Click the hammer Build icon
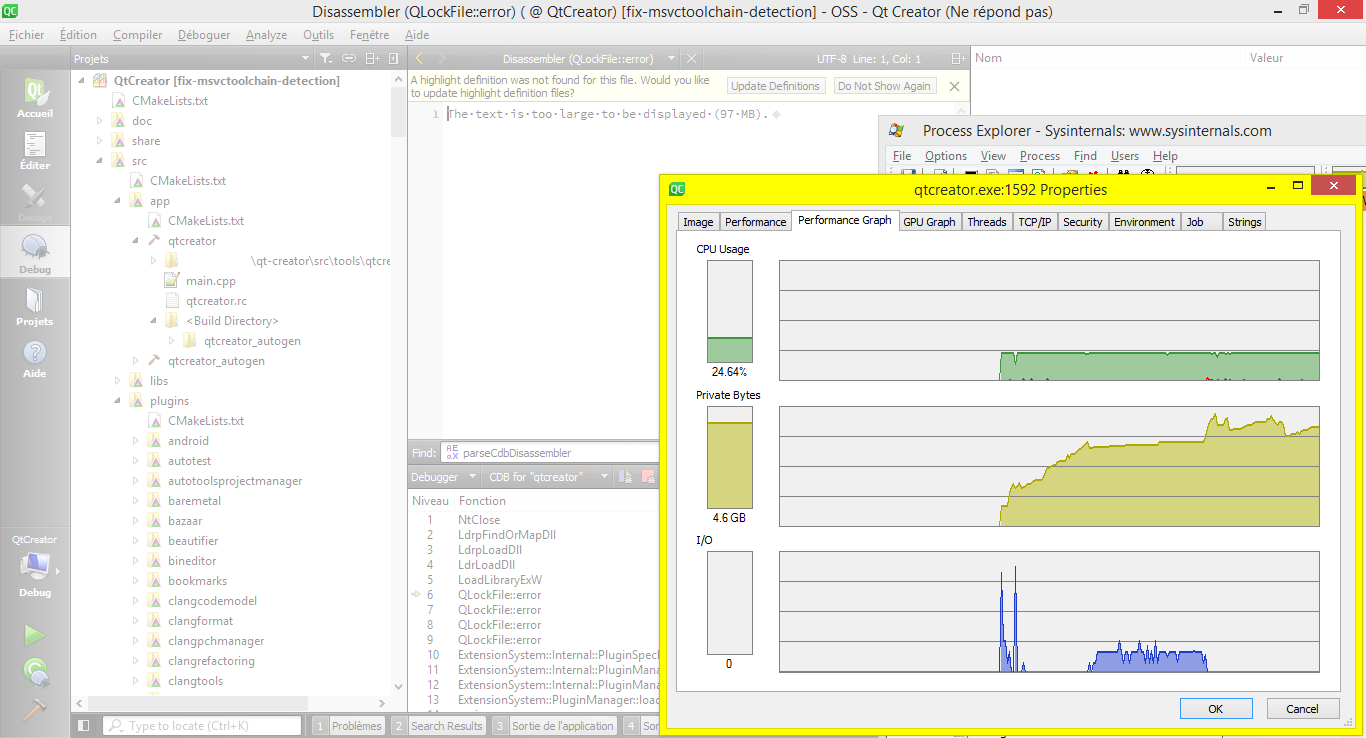1366x738 pixels. (34, 708)
